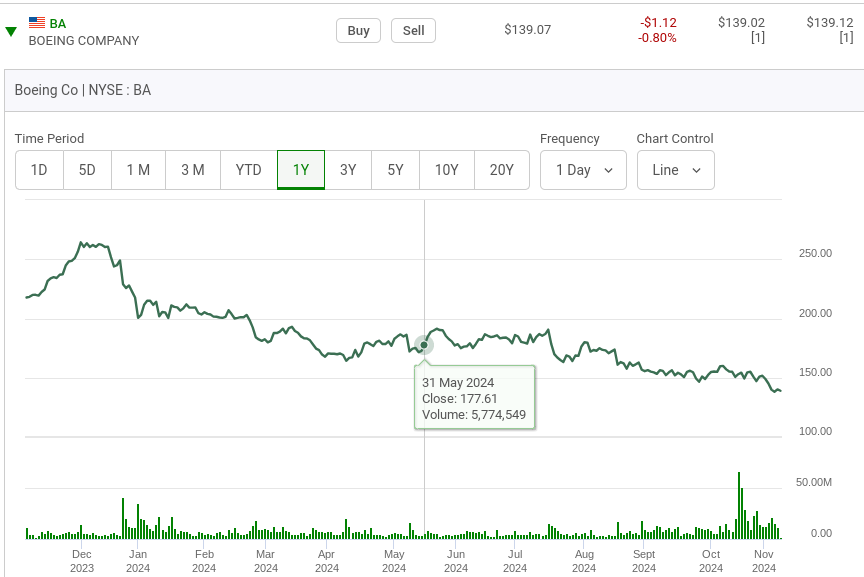The width and height of the screenshot is (864, 577).
Task: Select the 5D time period
Action: tap(87, 170)
